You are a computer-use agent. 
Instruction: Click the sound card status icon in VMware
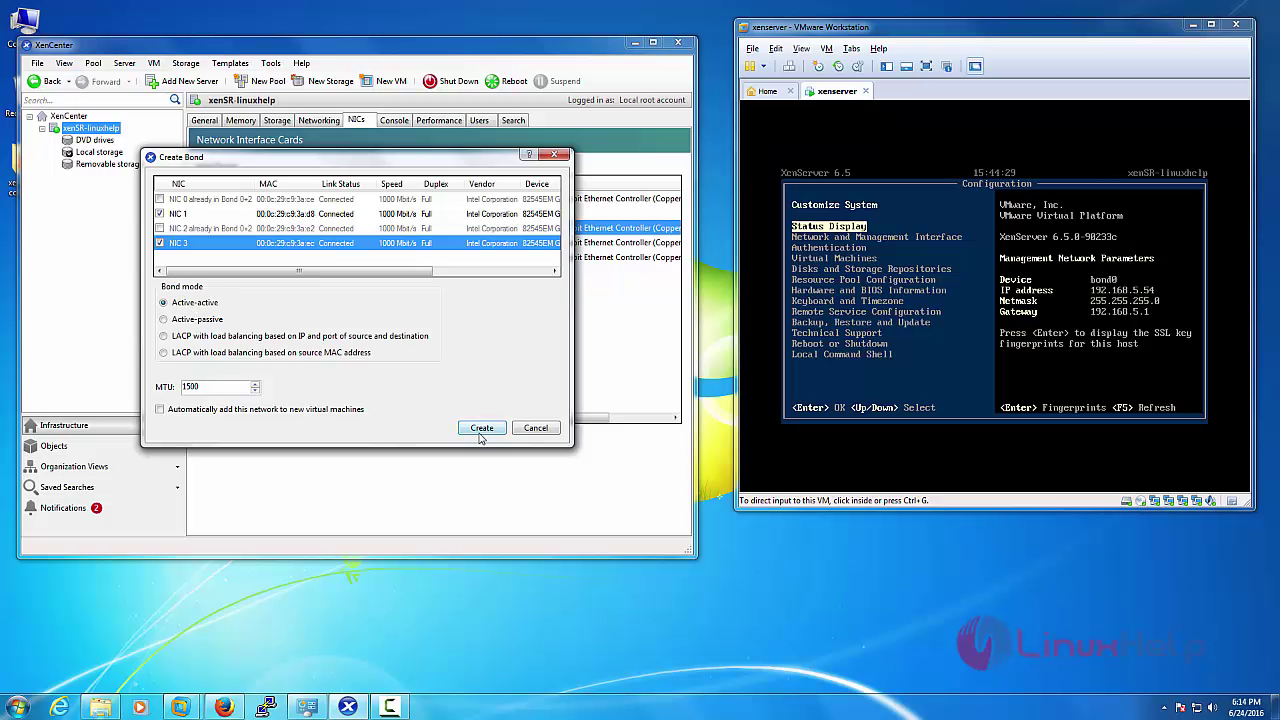[x=1210, y=500]
